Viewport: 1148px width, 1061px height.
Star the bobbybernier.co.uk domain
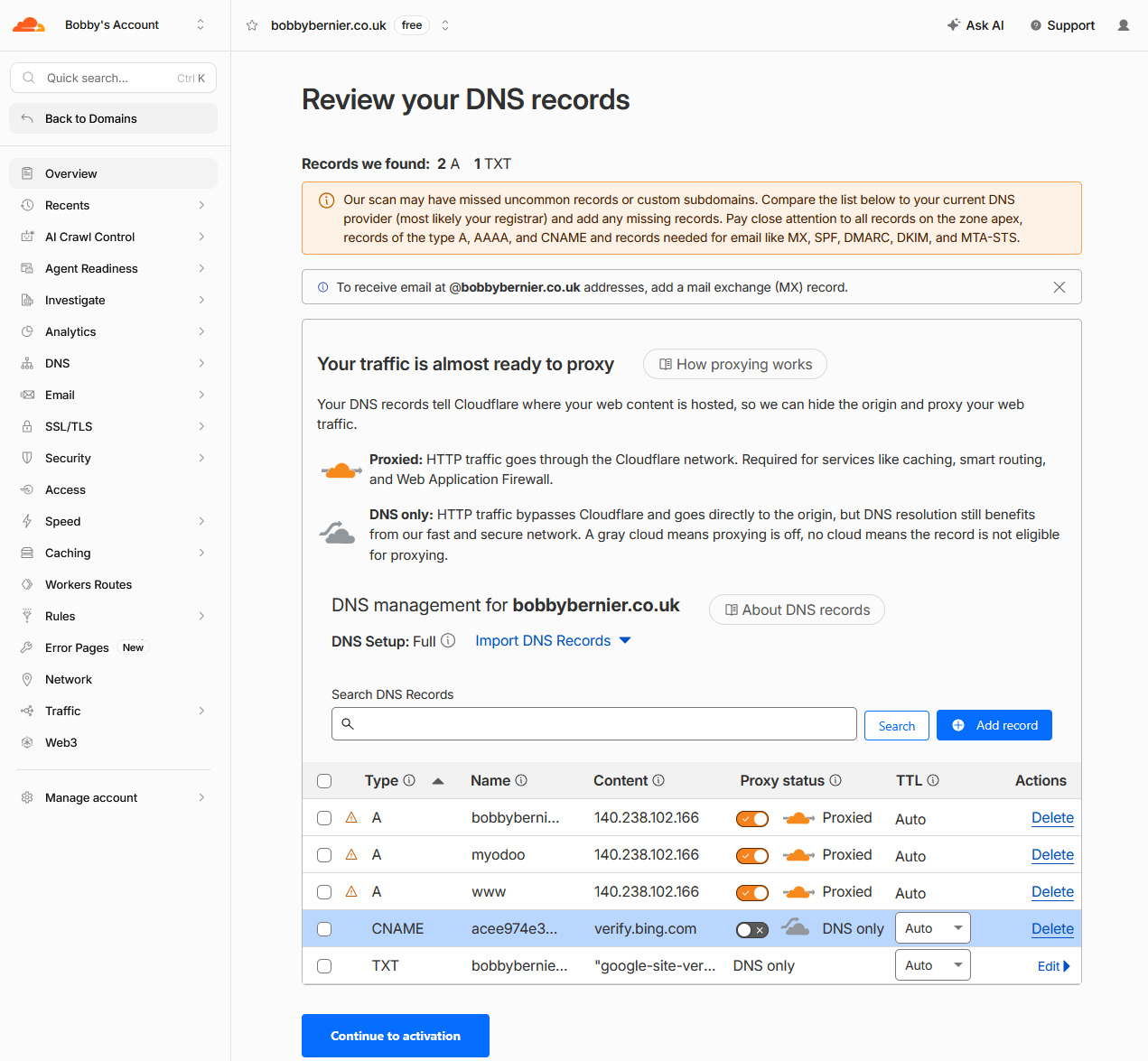pyautogui.click(x=252, y=25)
